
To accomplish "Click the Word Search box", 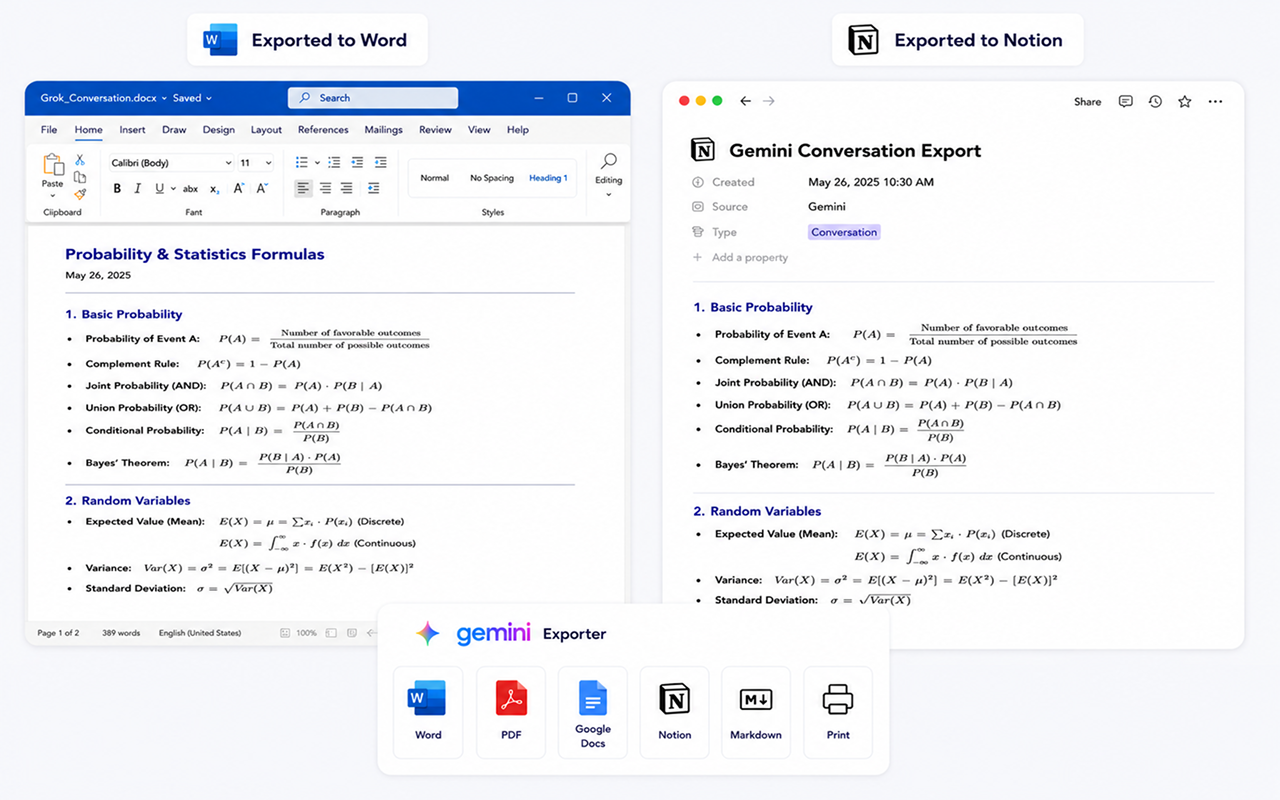I will (x=373, y=98).
